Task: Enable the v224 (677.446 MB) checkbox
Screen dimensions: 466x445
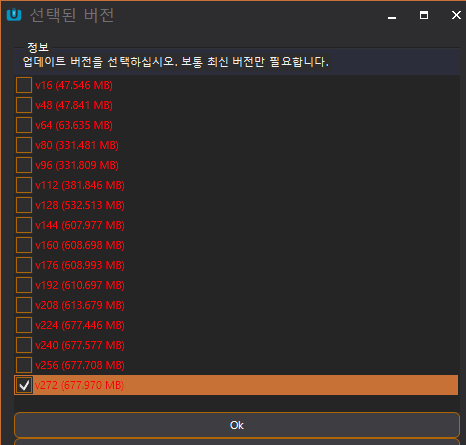Action: click(x=24, y=325)
